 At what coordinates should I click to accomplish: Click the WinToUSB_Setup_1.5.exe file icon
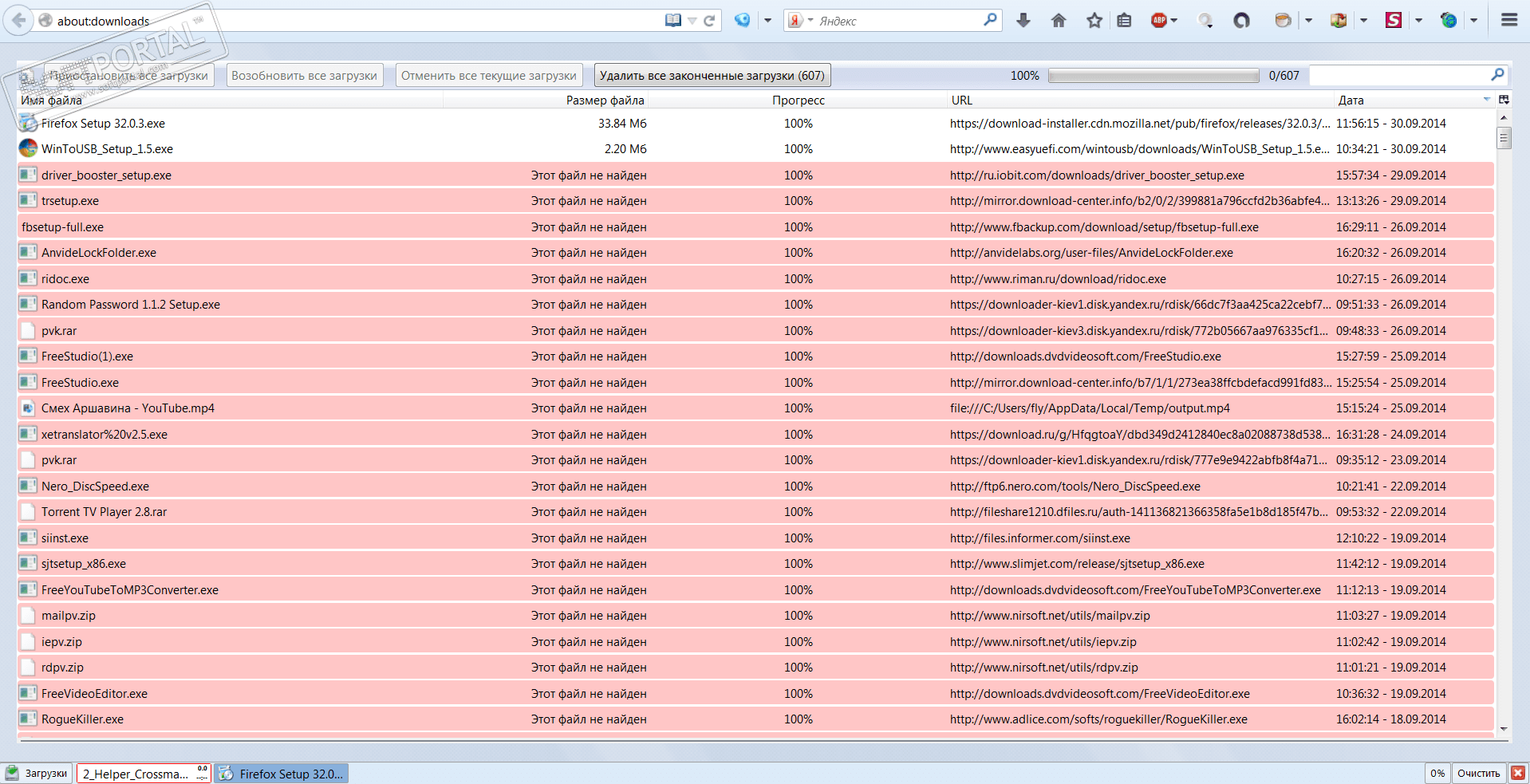tap(28, 148)
